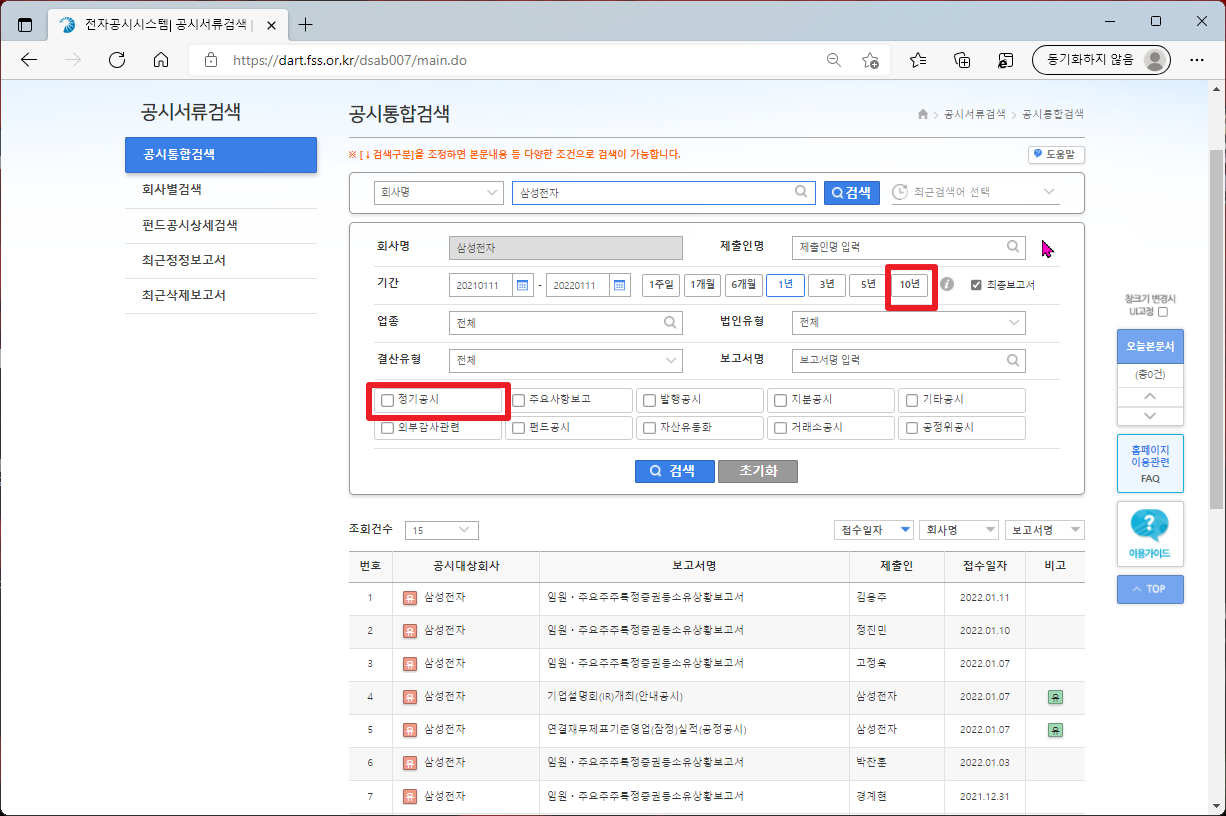The width and height of the screenshot is (1226, 816).
Task: Select the 1주일 period button
Action: pyautogui.click(x=661, y=285)
